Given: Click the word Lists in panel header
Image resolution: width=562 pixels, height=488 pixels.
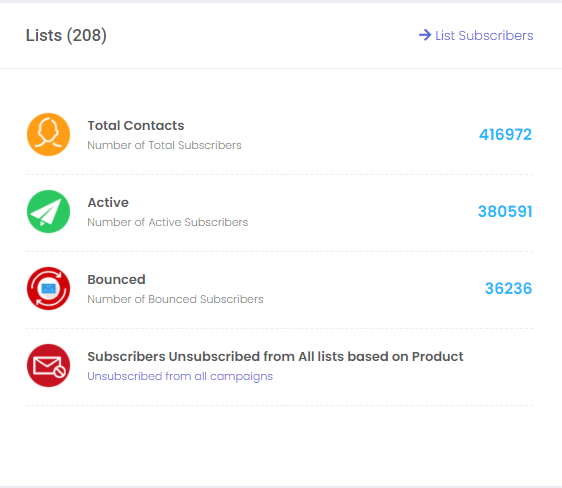Looking at the screenshot, I should coord(44,35).
